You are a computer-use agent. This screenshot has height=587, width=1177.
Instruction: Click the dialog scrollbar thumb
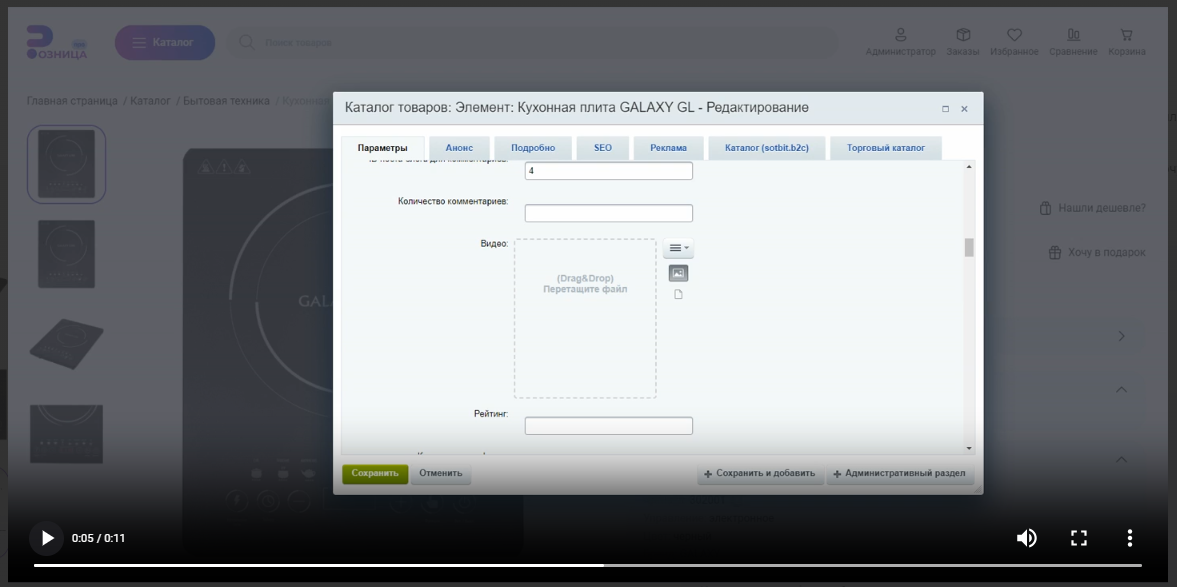[x=969, y=248]
